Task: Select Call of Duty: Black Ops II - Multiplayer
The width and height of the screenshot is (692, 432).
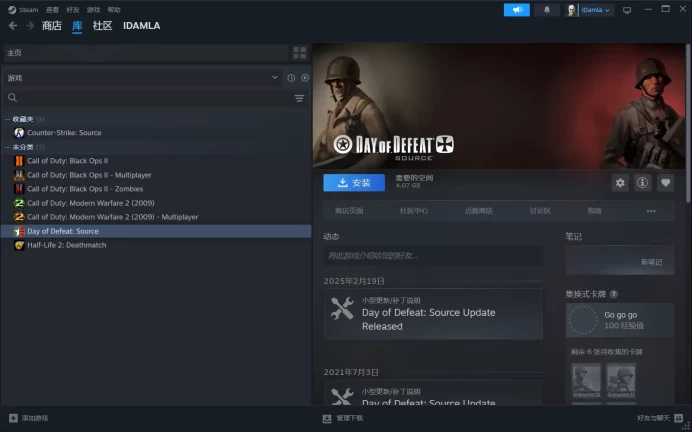Action: (x=90, y=175)
